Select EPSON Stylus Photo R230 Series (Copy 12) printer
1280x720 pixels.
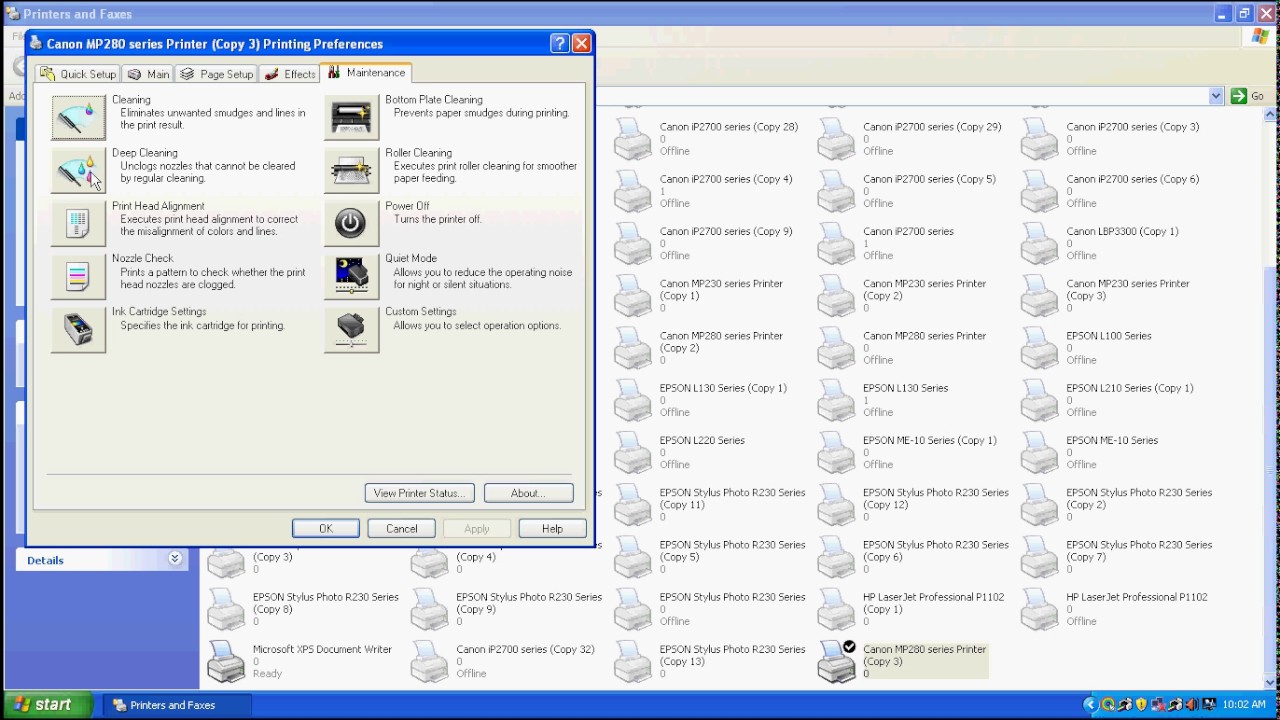pos(914,504)
